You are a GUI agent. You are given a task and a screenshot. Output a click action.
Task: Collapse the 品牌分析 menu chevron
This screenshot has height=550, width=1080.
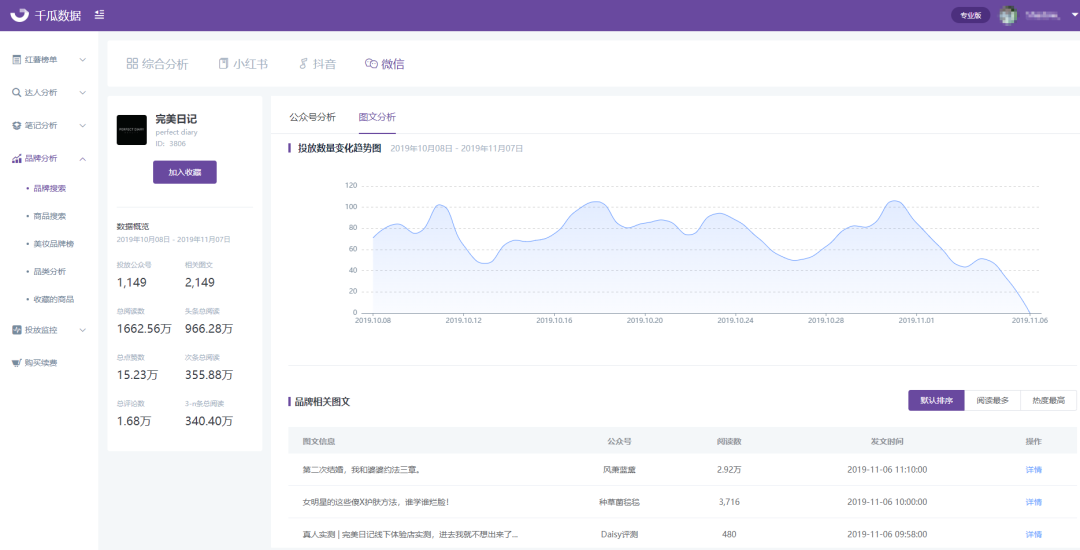tap(83, 158)
